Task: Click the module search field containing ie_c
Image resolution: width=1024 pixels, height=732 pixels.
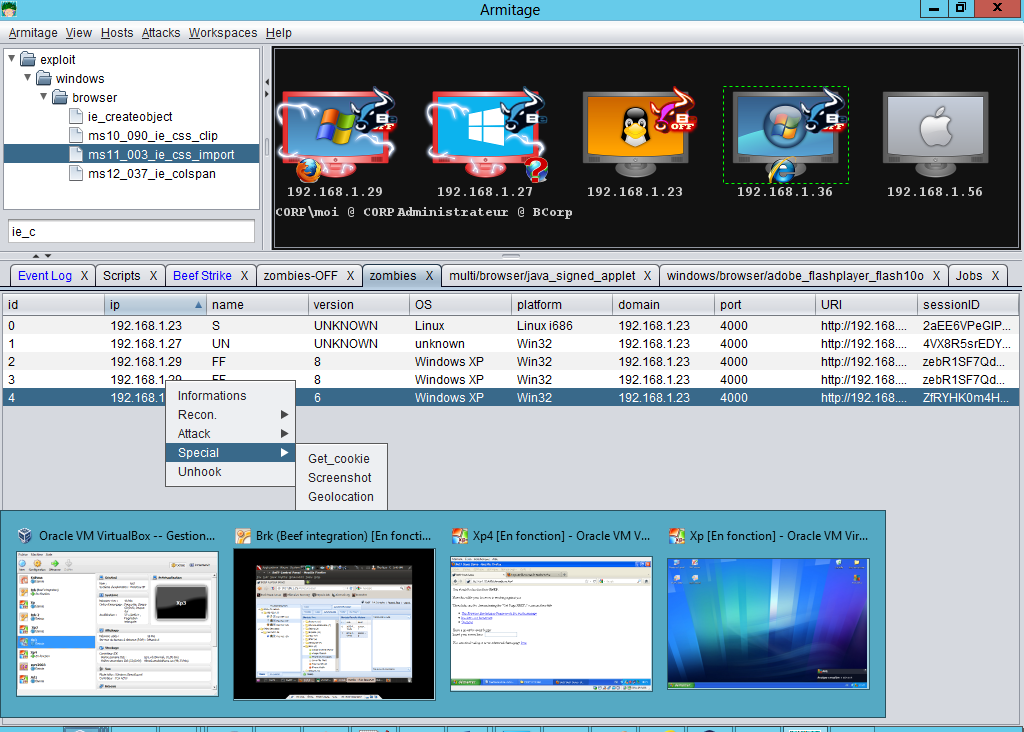Action: (x=131, y=231)
